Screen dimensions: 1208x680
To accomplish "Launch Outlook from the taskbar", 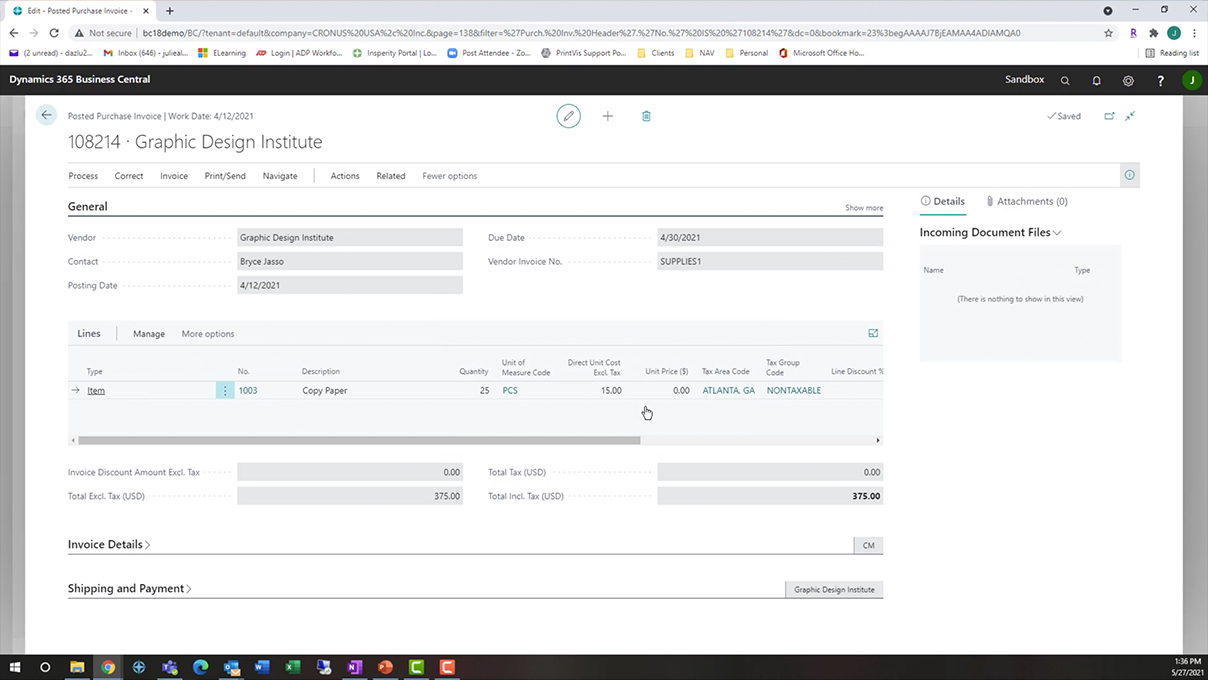I will coord(231,667).
